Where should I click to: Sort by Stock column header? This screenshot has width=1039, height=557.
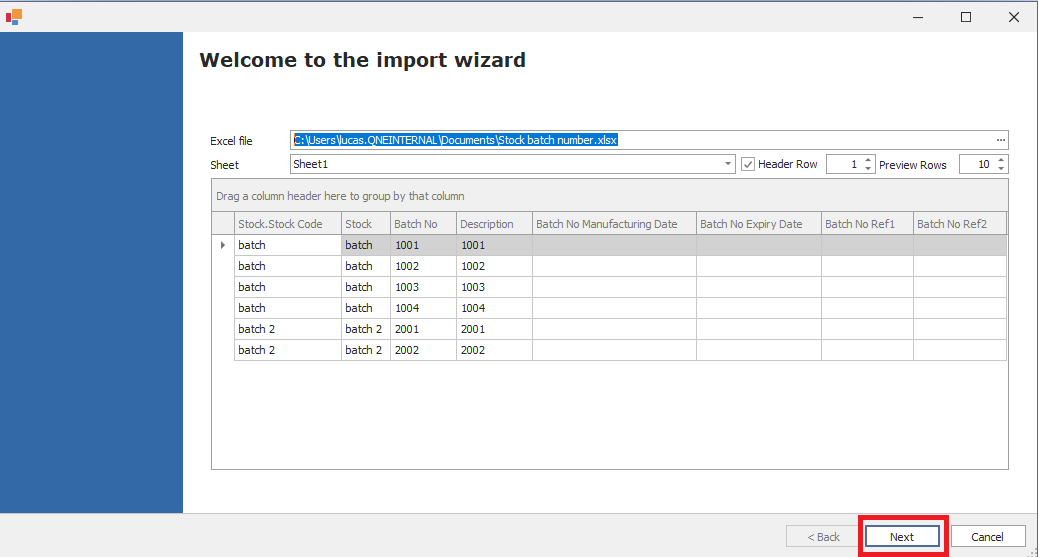tap(366, 224)
